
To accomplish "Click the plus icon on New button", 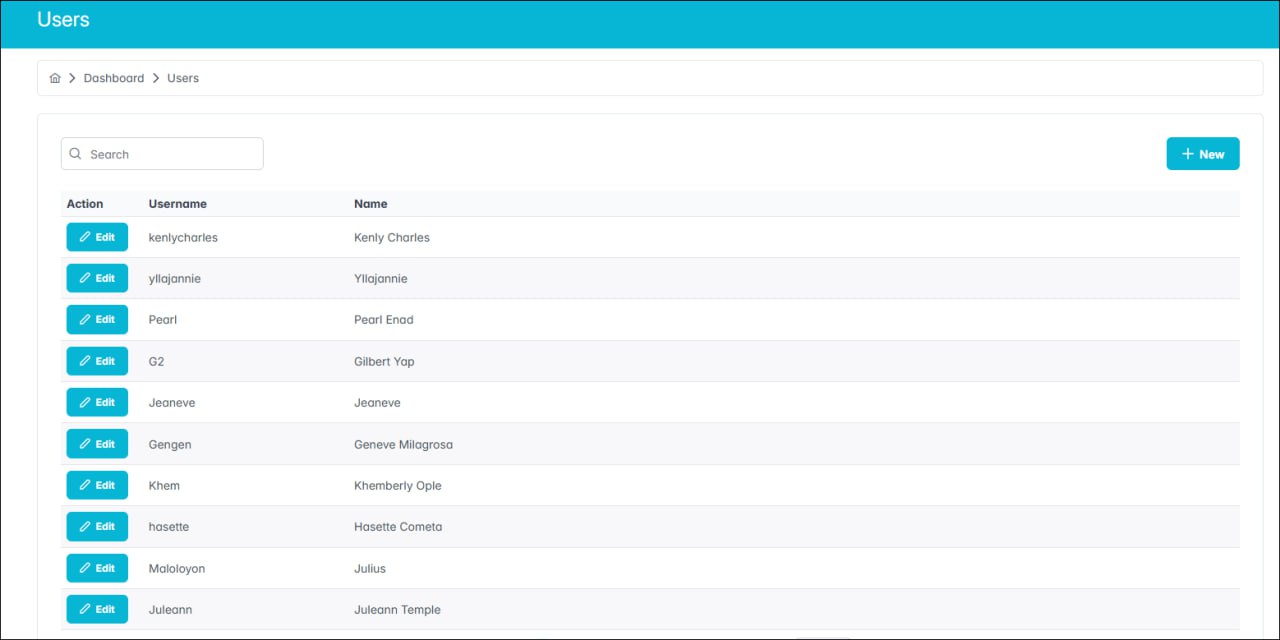I will tap(1187, 154).
